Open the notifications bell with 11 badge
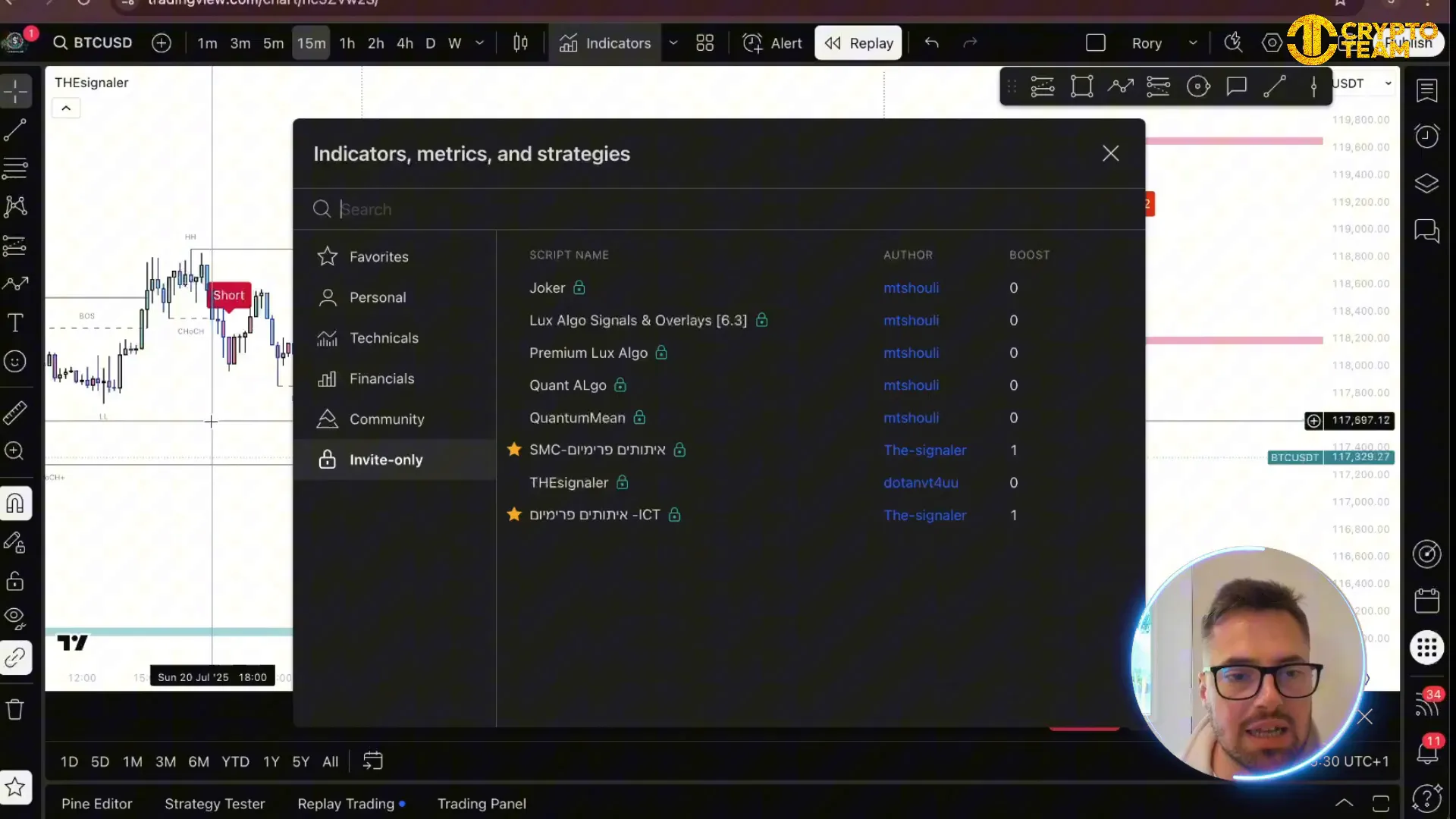The image size is (1456, 819). [1427, 752]
